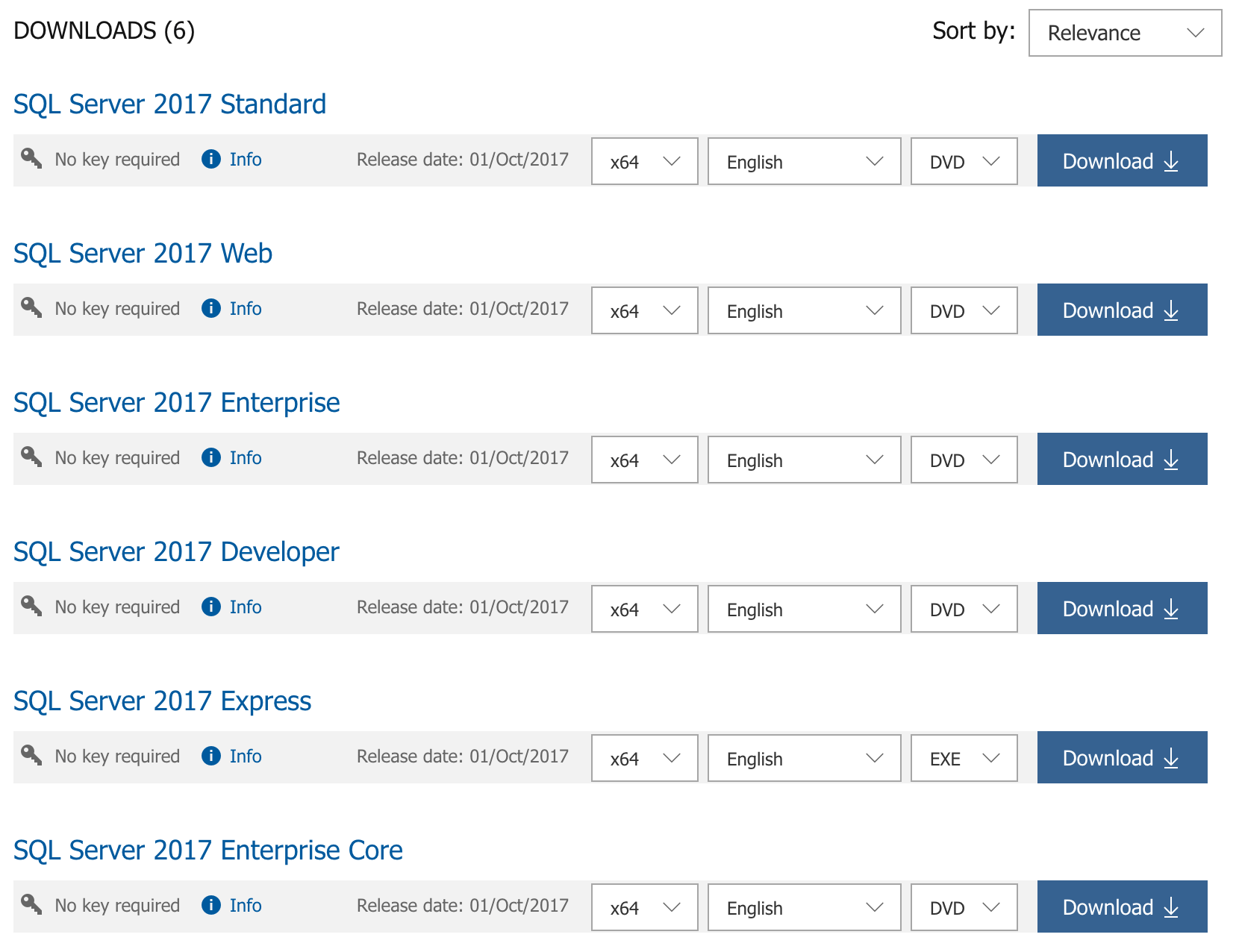The width and height of the screenshot is (1239, 952).
Task: Open the EXE format dropdown for Express edition
Action: tap(963, 758)
